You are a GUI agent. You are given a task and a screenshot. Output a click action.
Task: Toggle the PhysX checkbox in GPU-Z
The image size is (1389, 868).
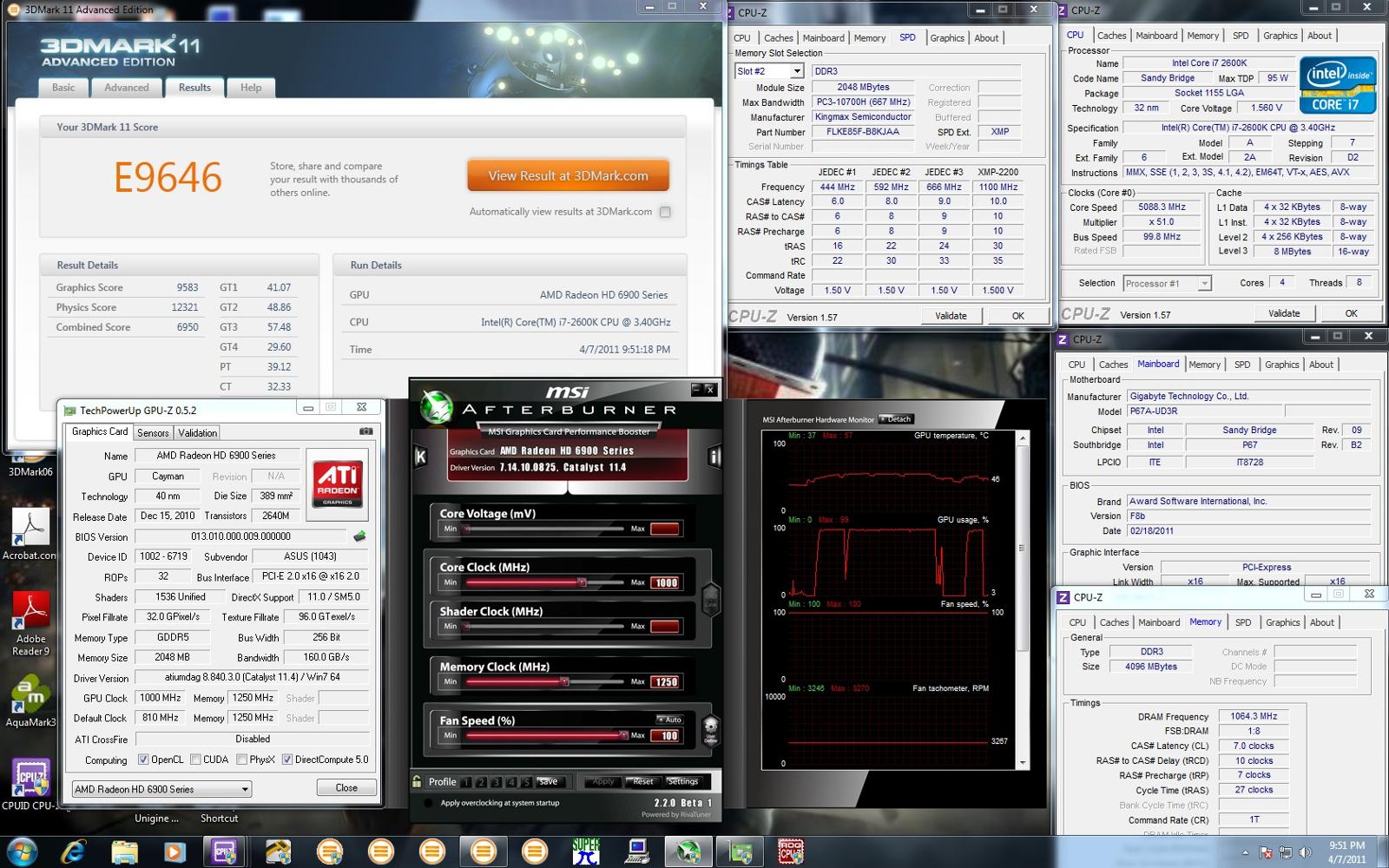tap(242, 759)
